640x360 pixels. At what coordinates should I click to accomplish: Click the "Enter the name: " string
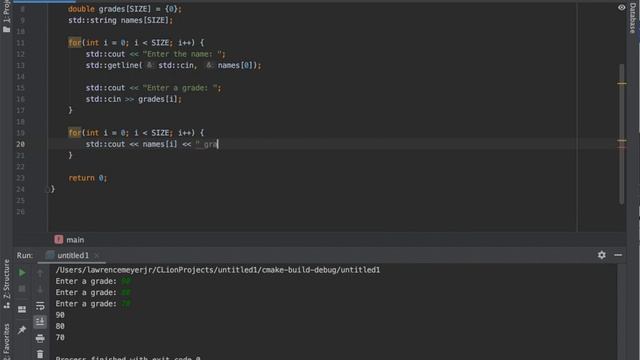pyautogui.click(x=182, y=54)
